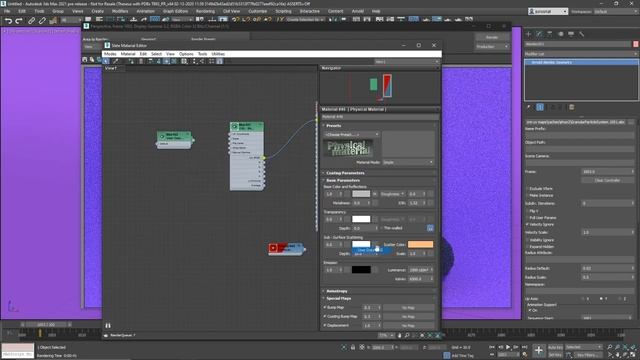Click the Zoom magnifier icon in Slate editor
The height and width of the screenshot is (360, 640).
pos(407,336)
